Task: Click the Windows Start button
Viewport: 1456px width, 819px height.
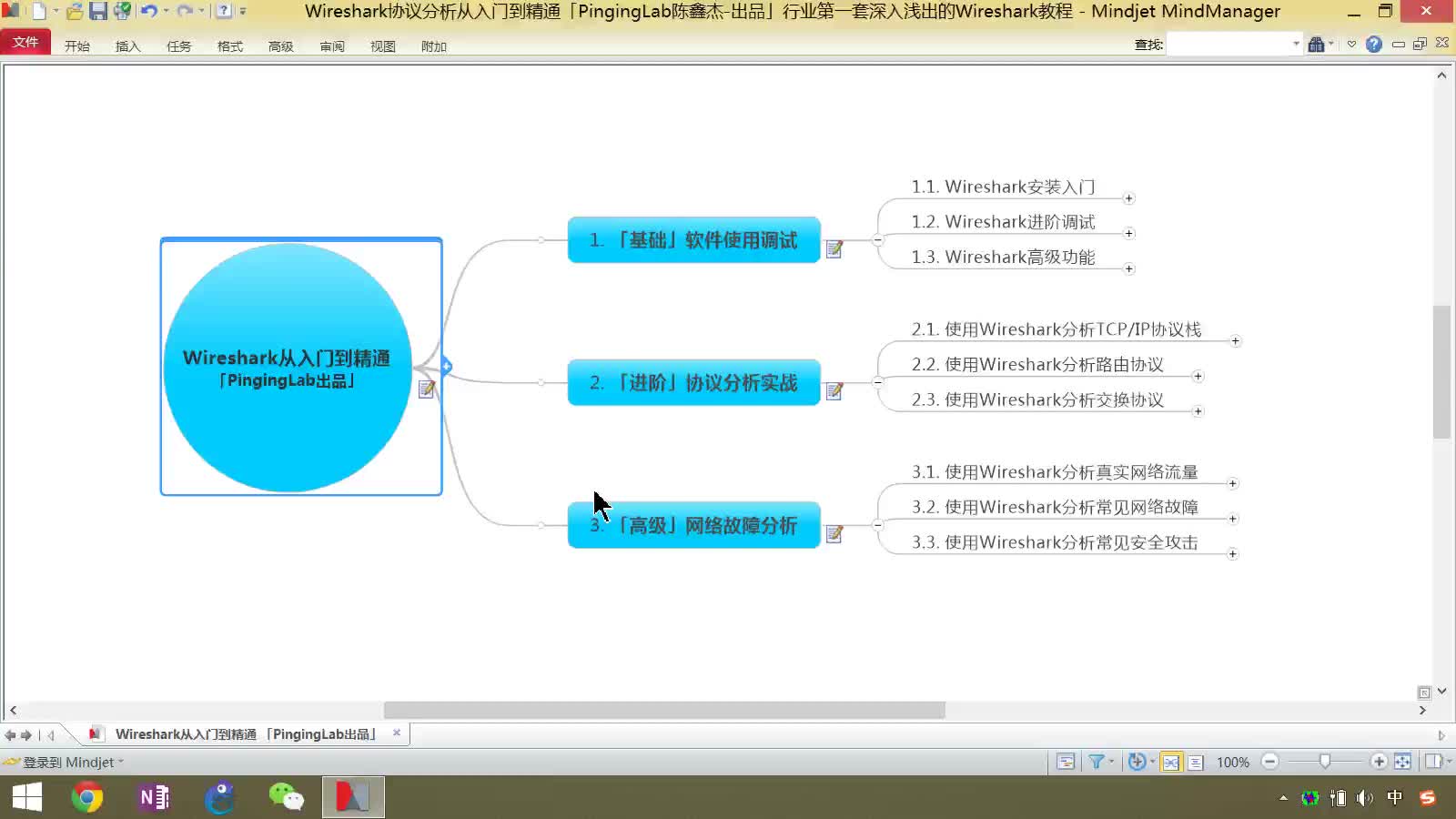Action: click(x=27, y=798)
